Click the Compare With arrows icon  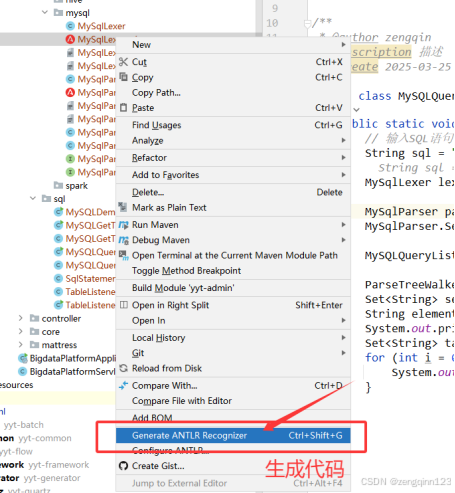coord(124,385)
